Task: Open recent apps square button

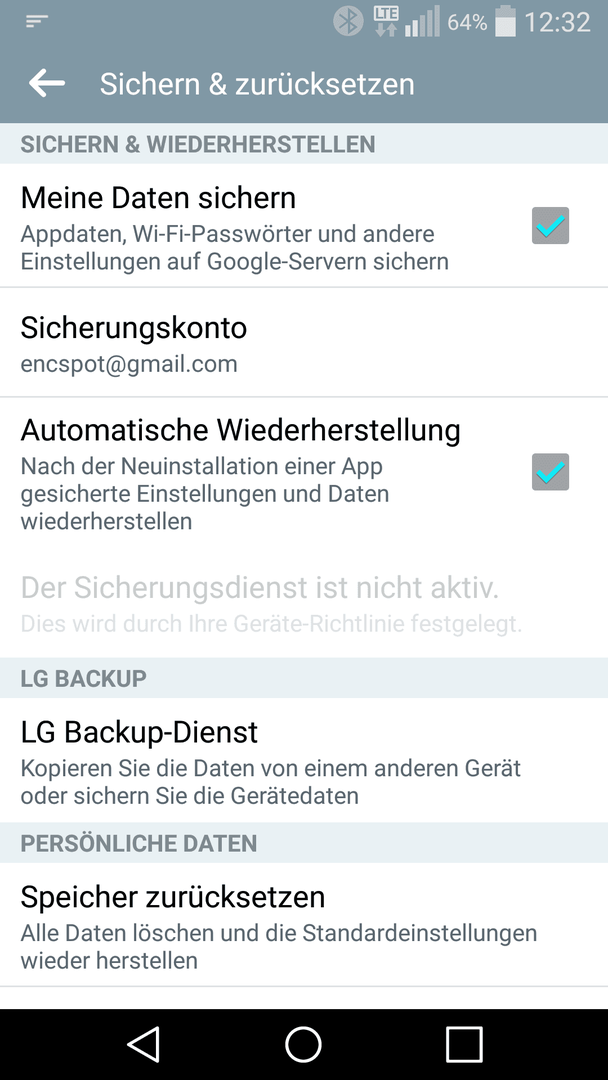Action: [x=463, y=1044]
